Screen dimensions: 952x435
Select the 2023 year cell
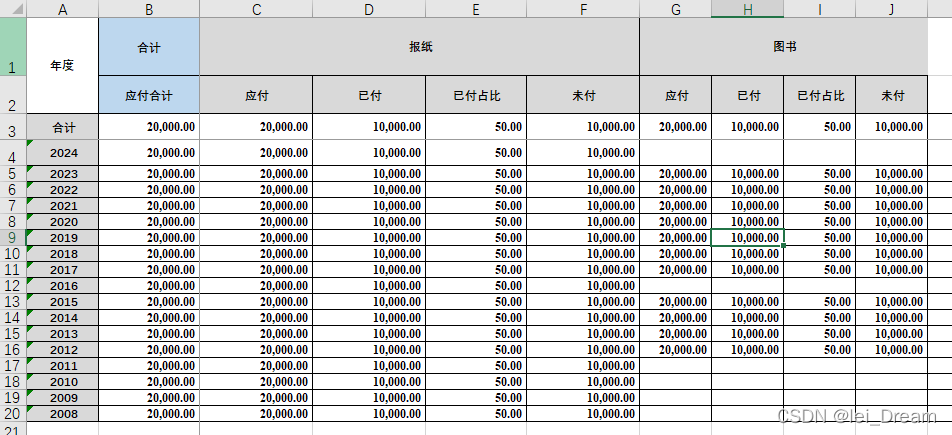pyautogui.click(x=63, y=174)
